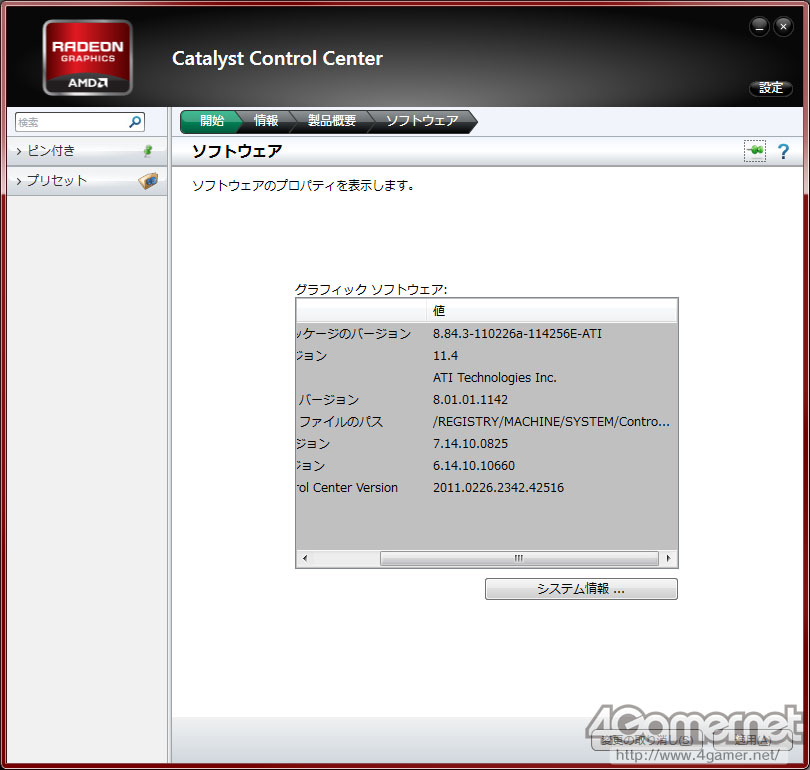Select the value 8.01.01.1142

[470, 400]
